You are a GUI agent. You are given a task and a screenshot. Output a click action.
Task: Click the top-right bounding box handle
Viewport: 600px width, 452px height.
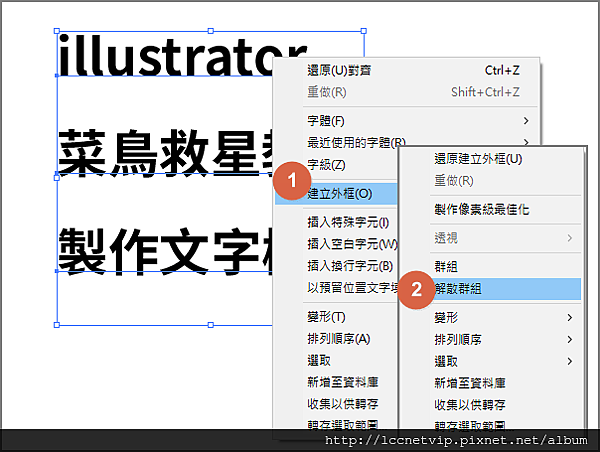click(364, 31)
